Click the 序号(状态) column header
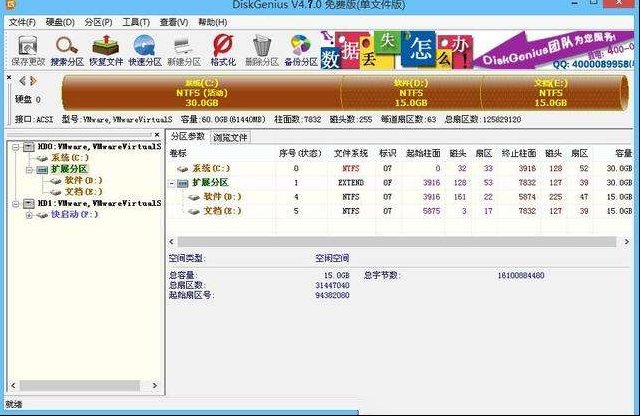The height and width of the screenshot is (416, 640). click(x=300, y=153)
